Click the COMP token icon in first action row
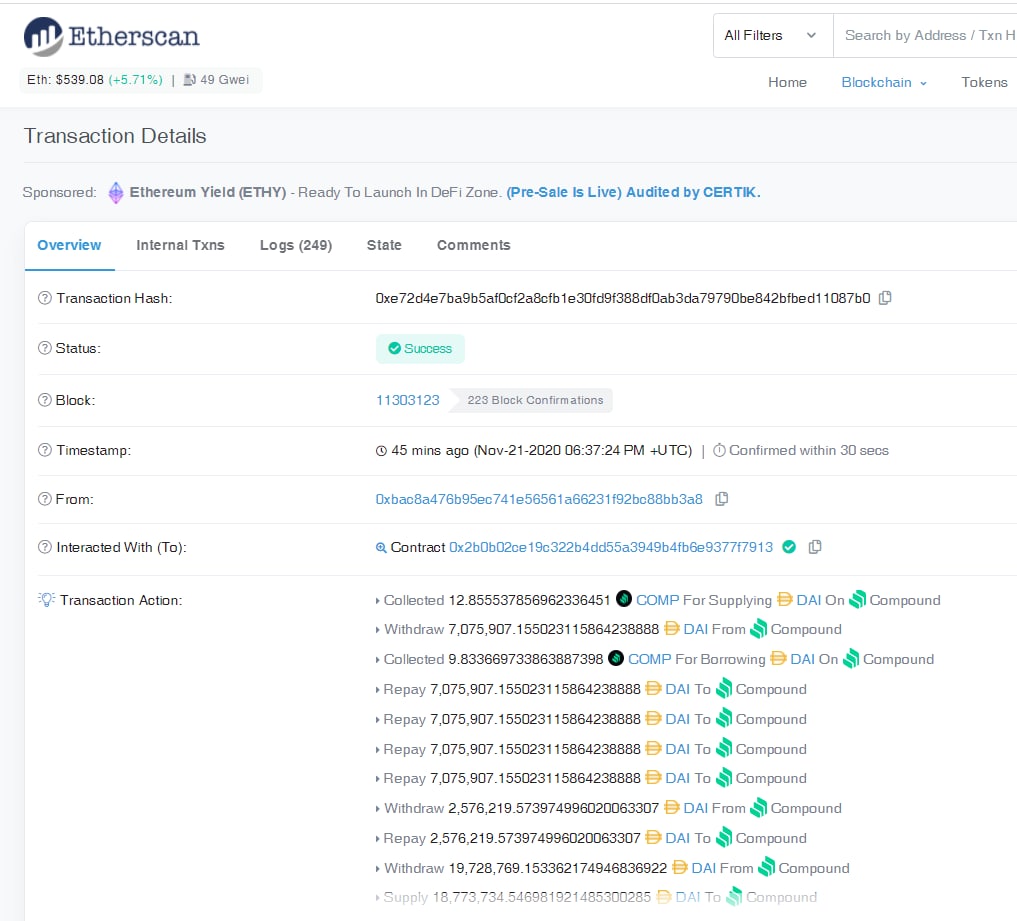 point(623,599)
